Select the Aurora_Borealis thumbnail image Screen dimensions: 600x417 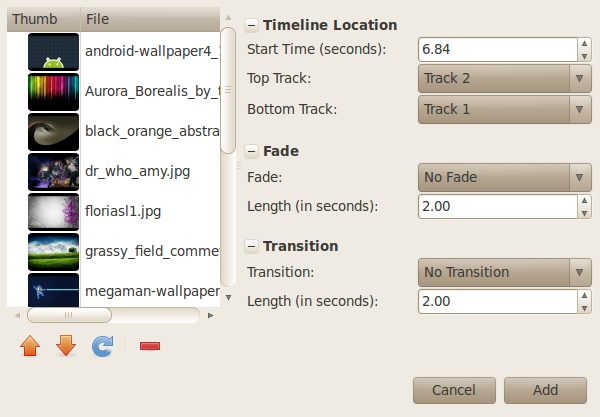53,91
